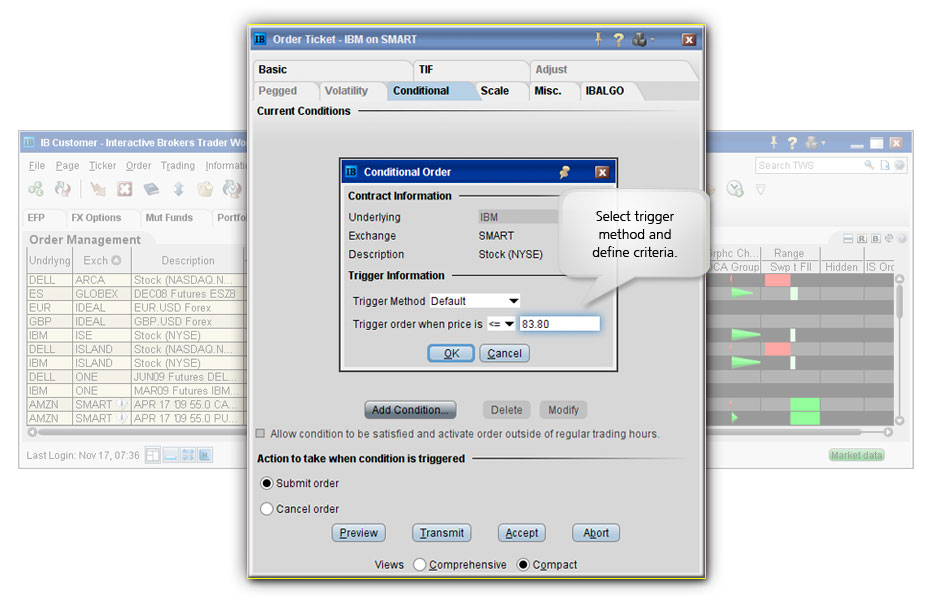The image size is (948, 600).
Task: Click the pushpin icon in Conditional Order dialog
Action: click(565, 172)
